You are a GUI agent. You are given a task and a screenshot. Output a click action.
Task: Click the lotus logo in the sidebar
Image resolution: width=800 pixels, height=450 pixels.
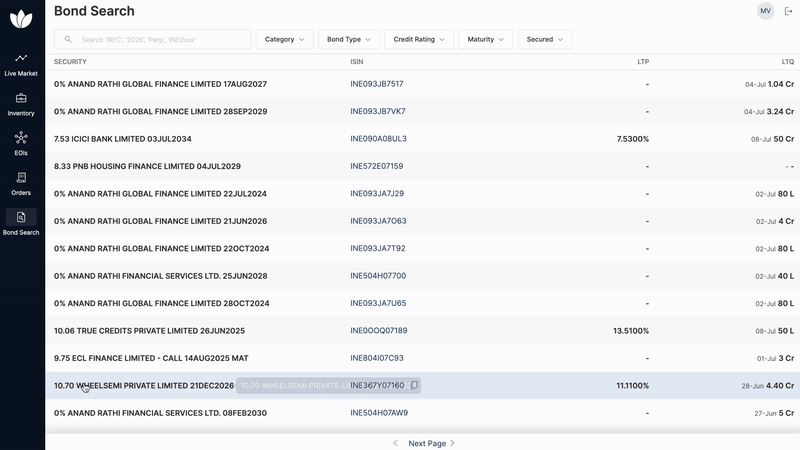coord(21,19)
